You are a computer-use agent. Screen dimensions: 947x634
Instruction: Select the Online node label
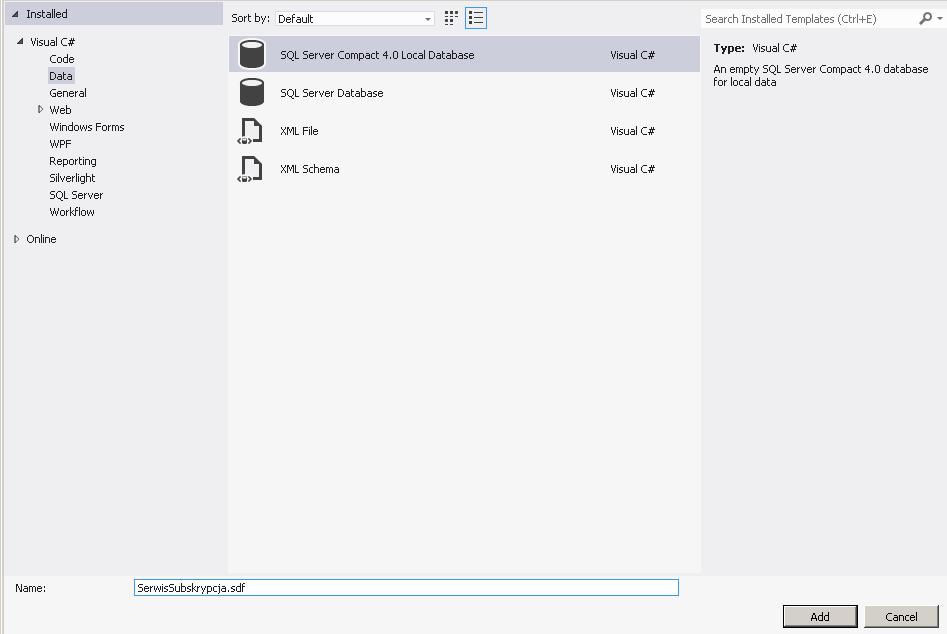click(41, 239)
